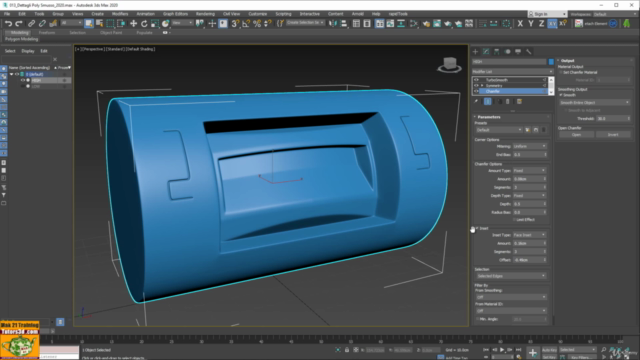This screenshot has width=640, height=360.
Task: Select the Rectangular Selection Region icon
Action: coord(110,24)
